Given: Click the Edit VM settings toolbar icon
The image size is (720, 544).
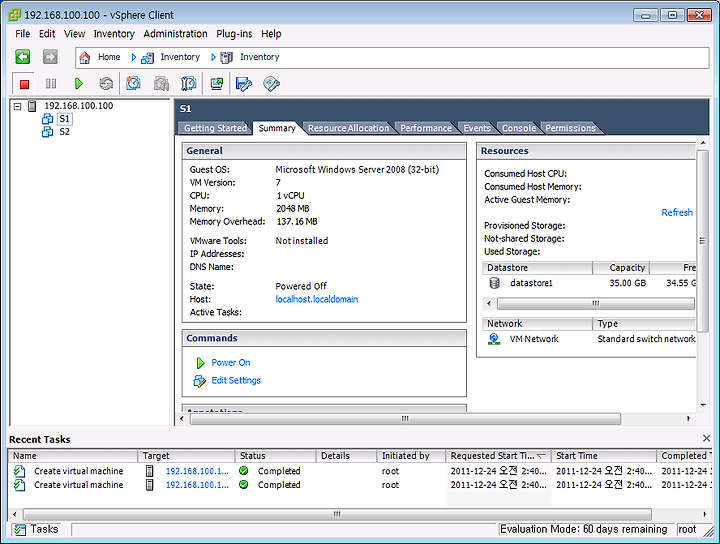Looking at the screenshot, I should pyautogui.click(x=243, y=84).
